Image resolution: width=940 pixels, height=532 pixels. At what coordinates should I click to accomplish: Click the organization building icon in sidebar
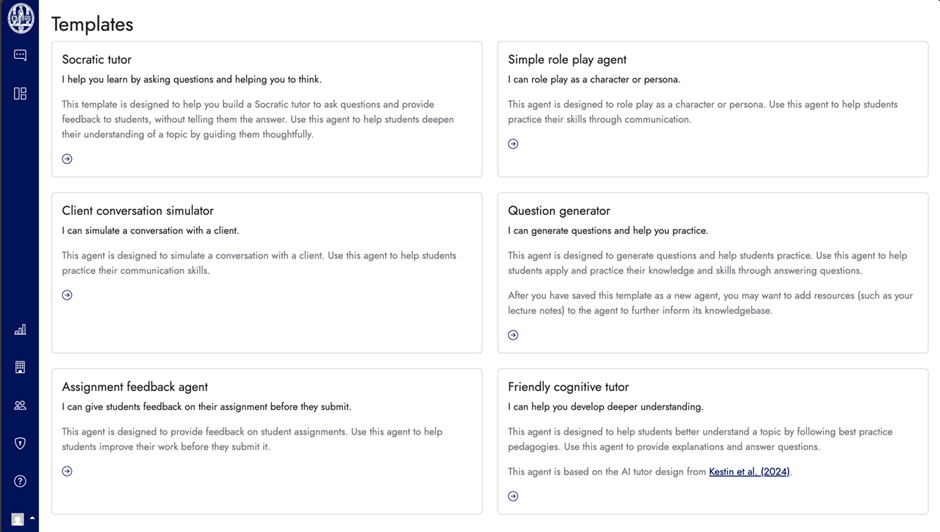click(20, 367)
